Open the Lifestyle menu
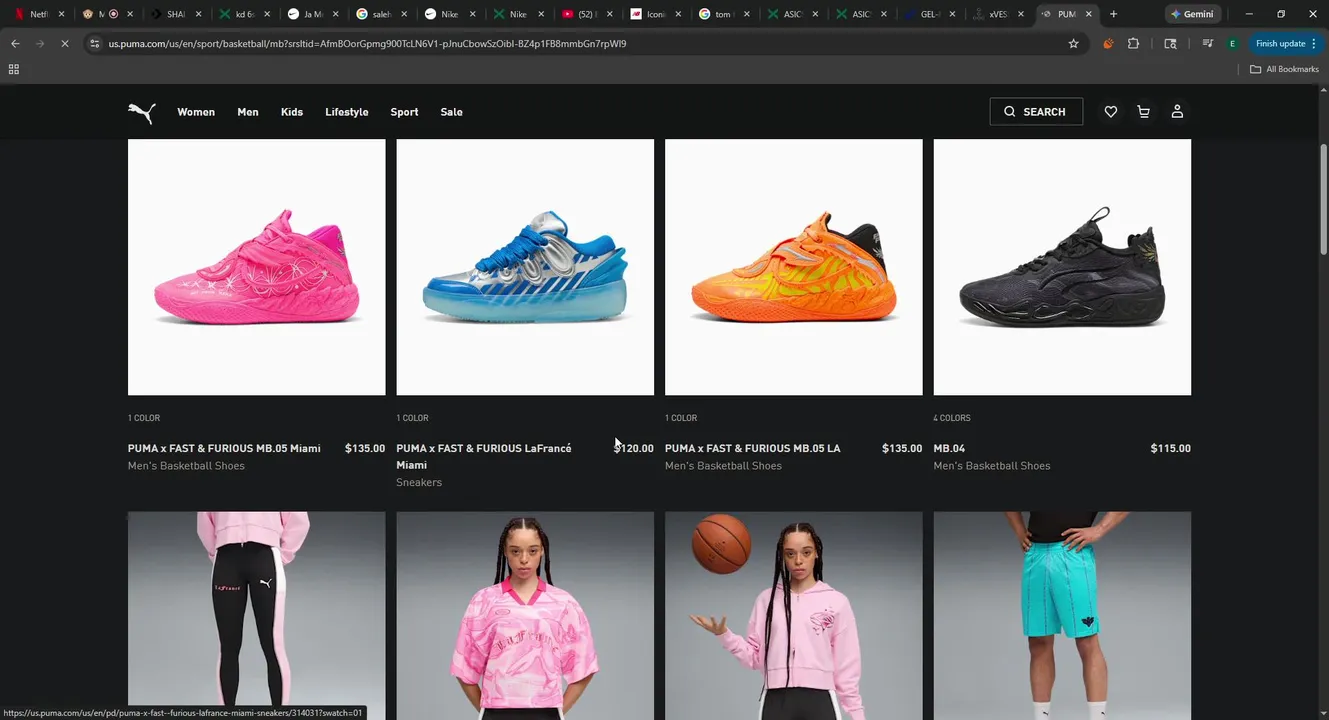This screenshot has width=1329, height=720. coord(347,112)
